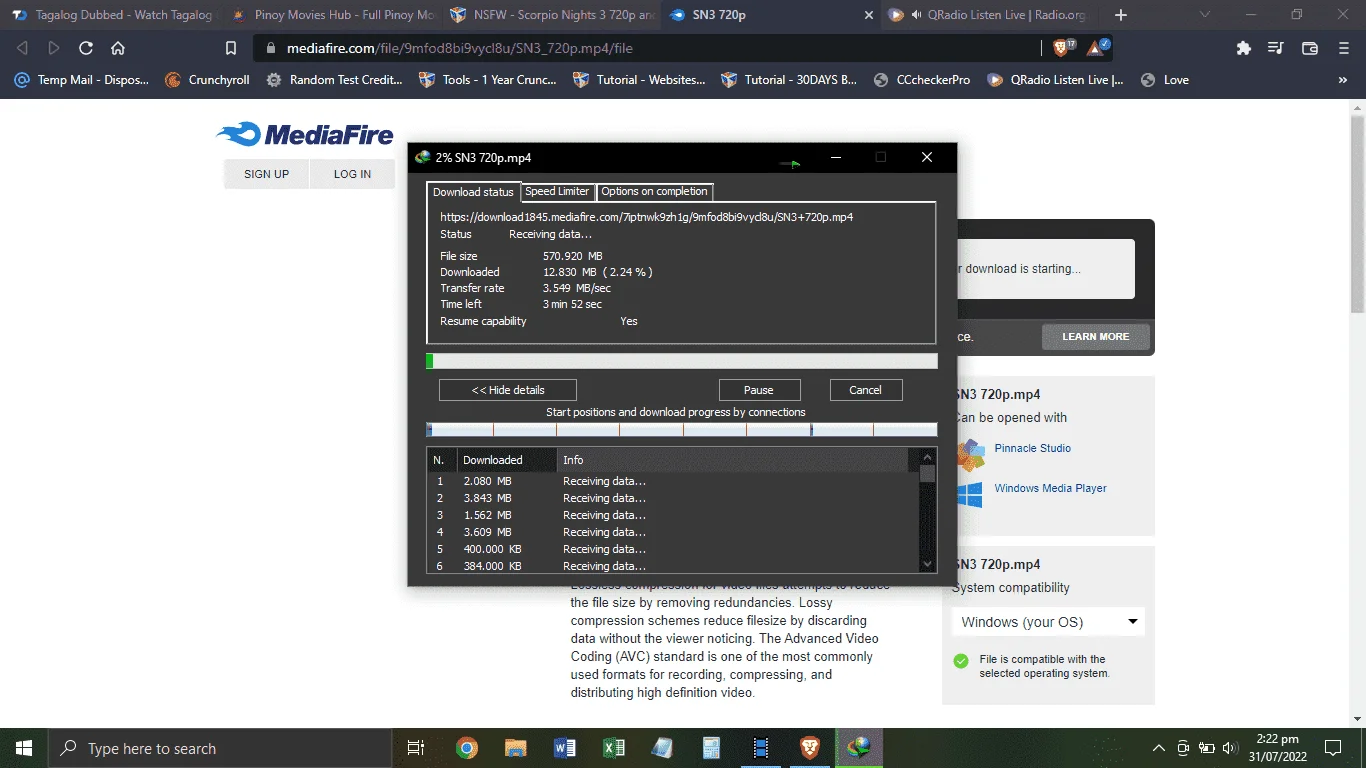Image resolution: width=1366 pixels, height=768 pixels.
Task: Click the LEARN MORE button
Action: (x=1096, y=337)
